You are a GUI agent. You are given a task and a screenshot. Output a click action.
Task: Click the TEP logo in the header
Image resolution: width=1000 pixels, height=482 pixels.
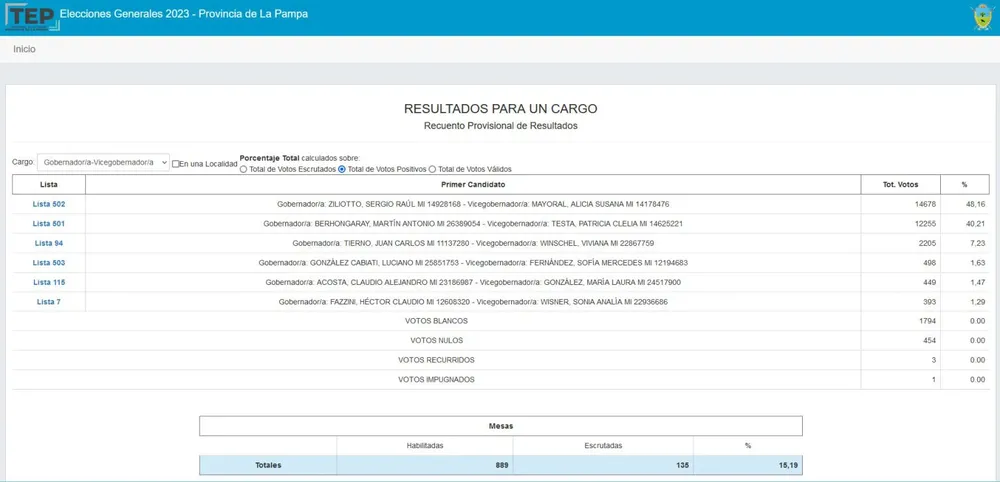(x=31, y=17)
